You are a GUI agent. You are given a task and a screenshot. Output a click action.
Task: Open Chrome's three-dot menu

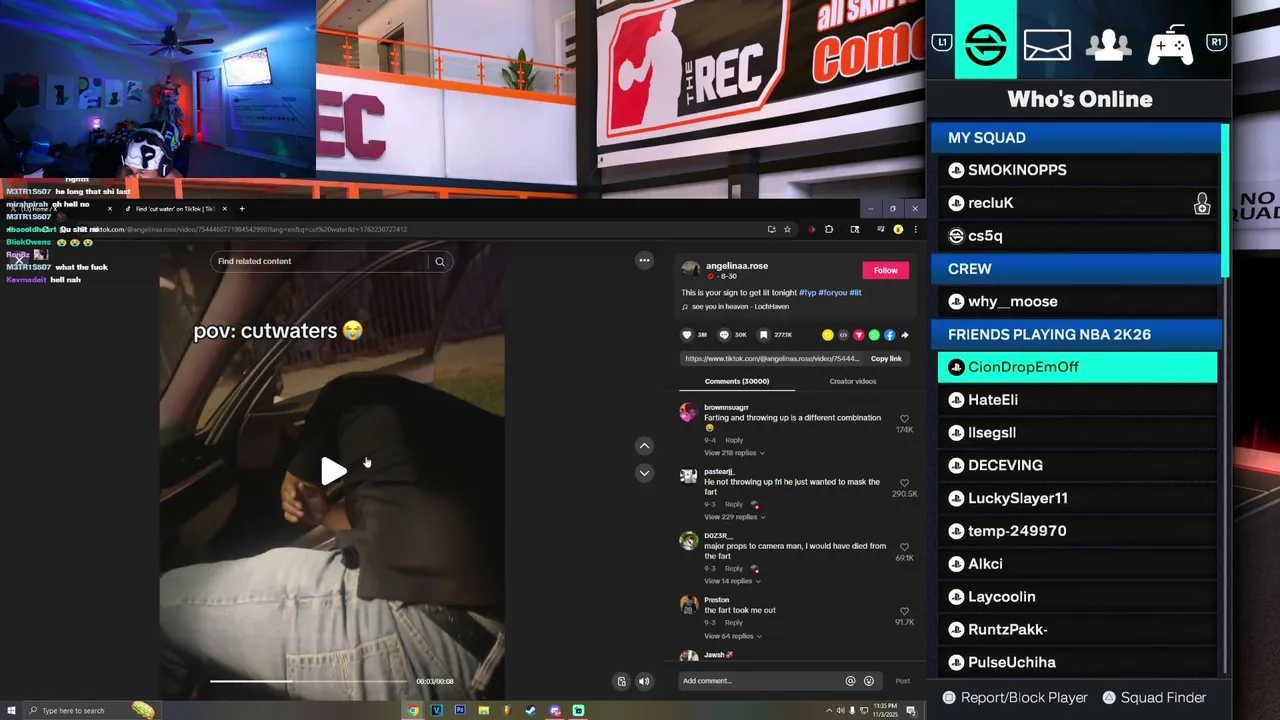pos(915,229)
